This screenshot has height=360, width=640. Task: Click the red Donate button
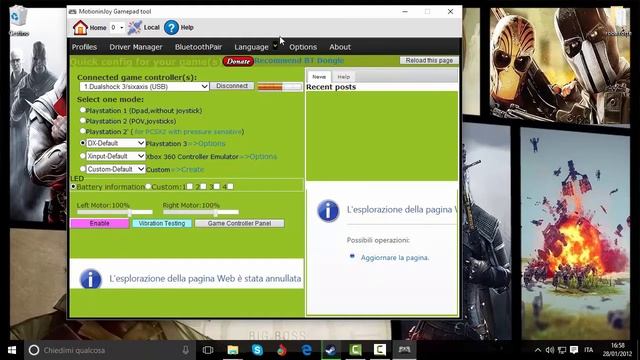point(238,61)
